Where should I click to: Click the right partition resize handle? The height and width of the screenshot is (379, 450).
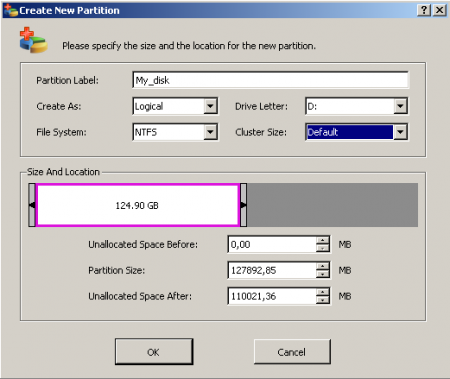pos(243,205)
